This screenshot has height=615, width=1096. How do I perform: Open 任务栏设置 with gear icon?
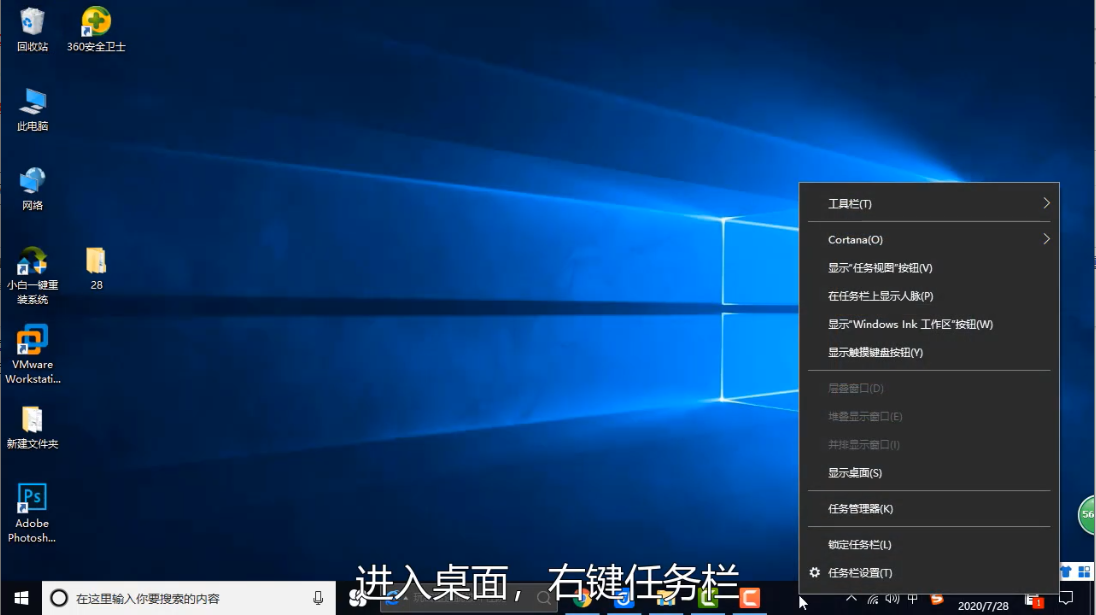point(860,573)
